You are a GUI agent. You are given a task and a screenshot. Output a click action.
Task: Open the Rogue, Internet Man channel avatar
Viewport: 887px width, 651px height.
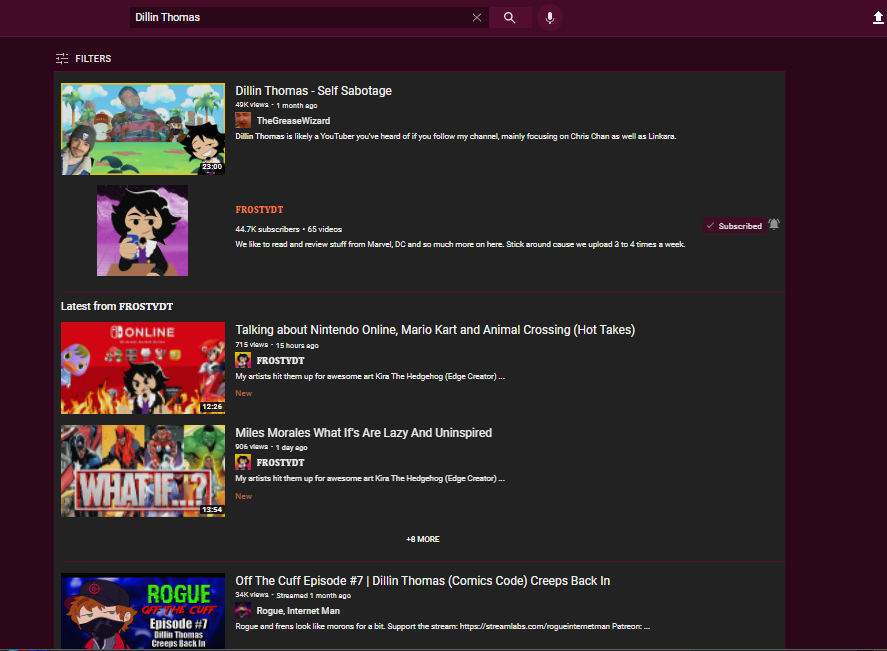(243, 610)
